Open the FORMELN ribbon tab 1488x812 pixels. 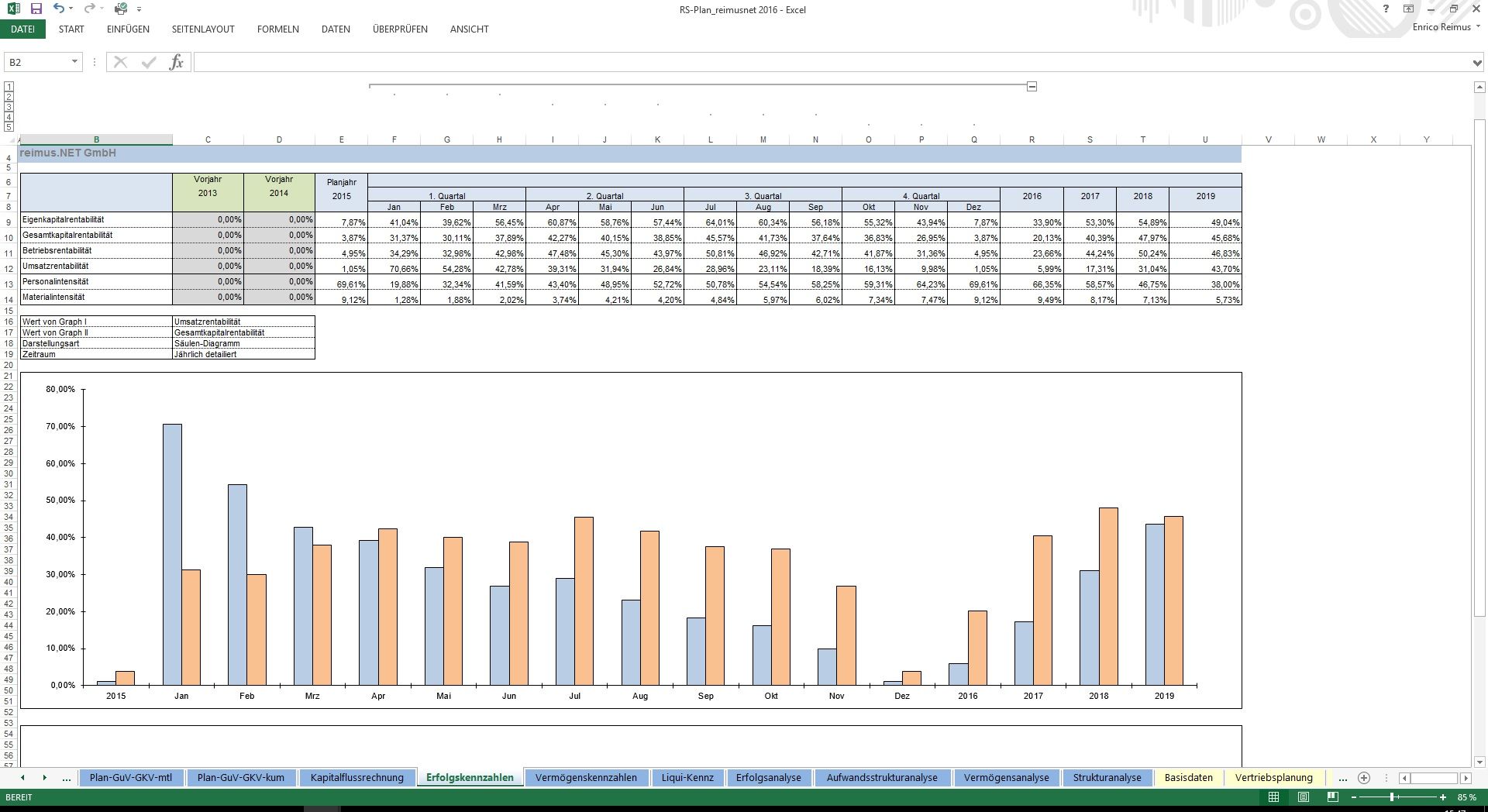(x=277, y=29)
